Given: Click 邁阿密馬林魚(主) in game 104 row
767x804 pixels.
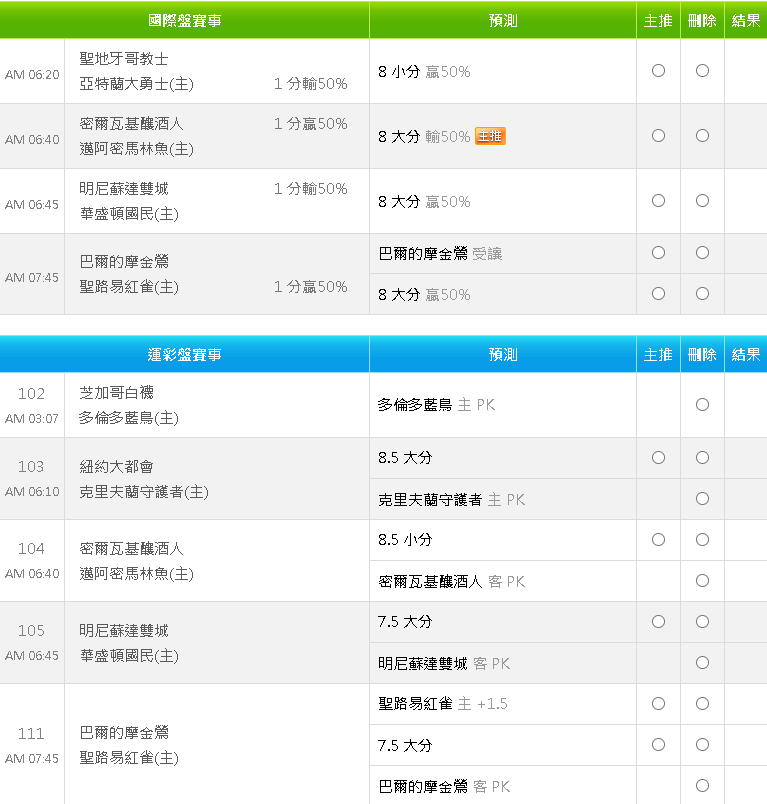Looking at the screenshot, I should click(136, 574).
